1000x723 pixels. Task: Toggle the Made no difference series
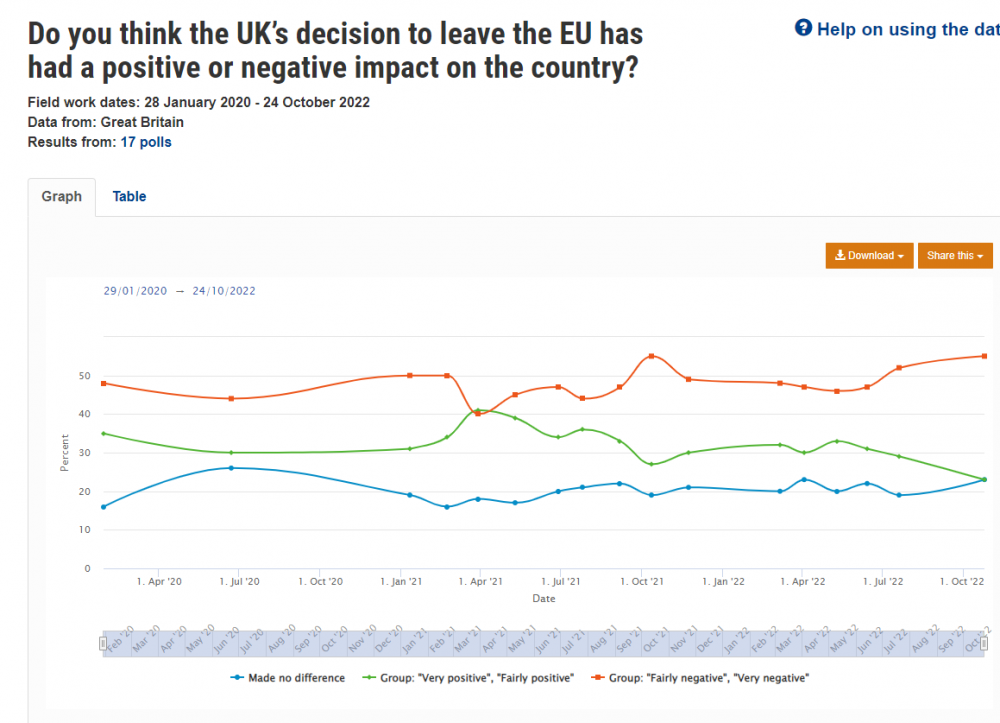pyautogui.click(x=288, y=678)
